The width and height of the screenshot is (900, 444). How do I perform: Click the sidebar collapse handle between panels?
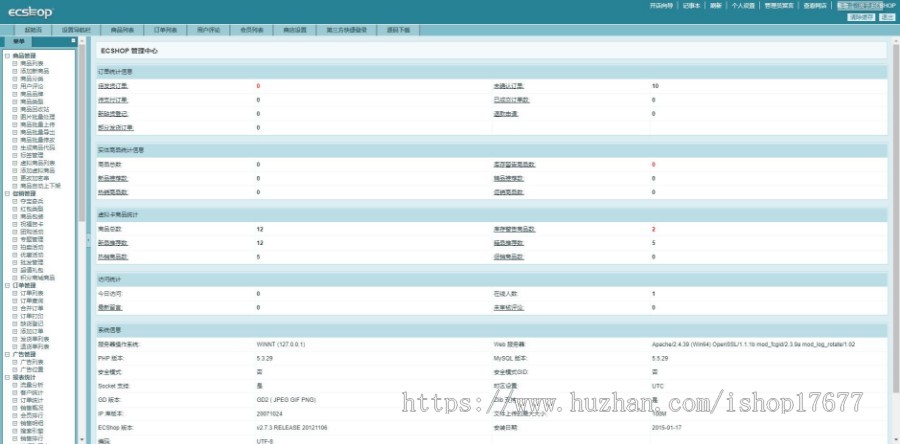click(x=88, y=240)
